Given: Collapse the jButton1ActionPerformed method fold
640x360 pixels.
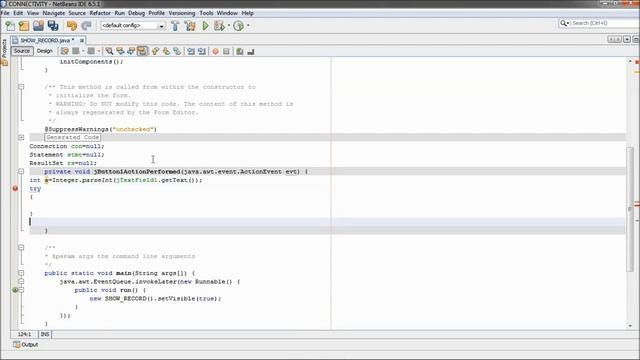Looking at the screenshot, I should 21,171.
